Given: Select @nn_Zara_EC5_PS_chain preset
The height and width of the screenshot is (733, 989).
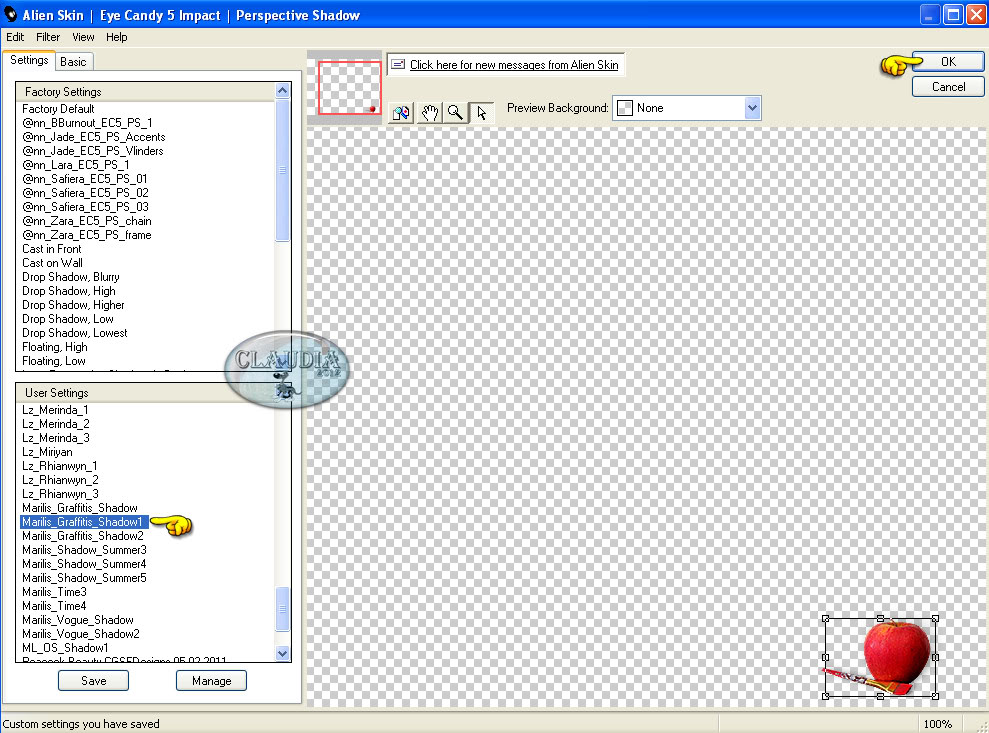Looking at the screenshot, I should click(x=86, y=221).
